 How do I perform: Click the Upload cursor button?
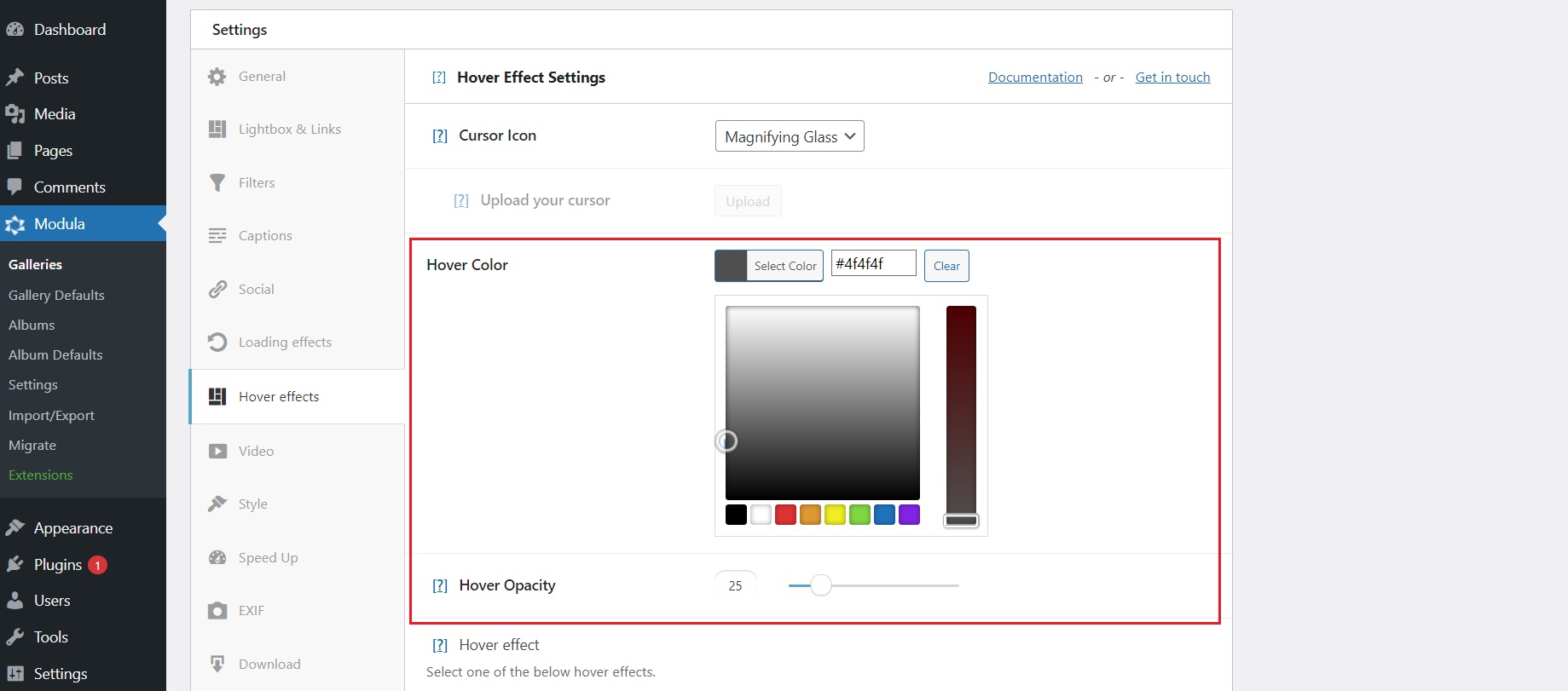click(x=748, y=201)
